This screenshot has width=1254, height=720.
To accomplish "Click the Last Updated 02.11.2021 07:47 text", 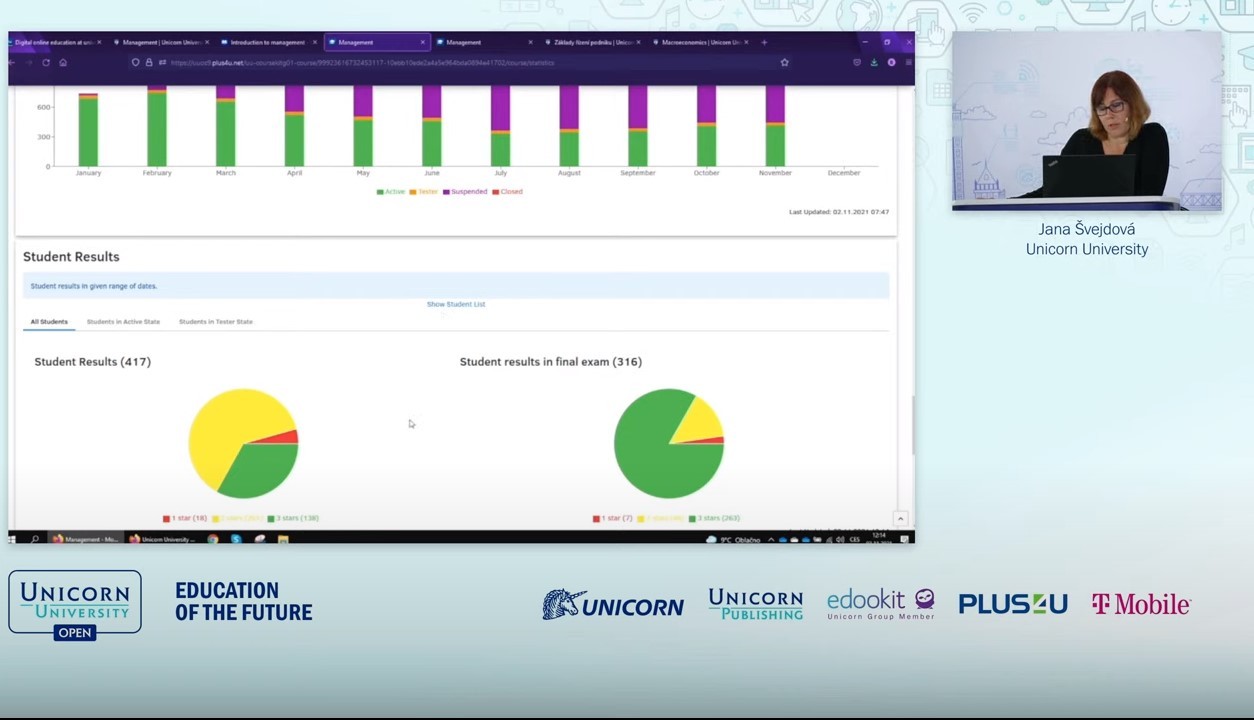I will point(839,212).
